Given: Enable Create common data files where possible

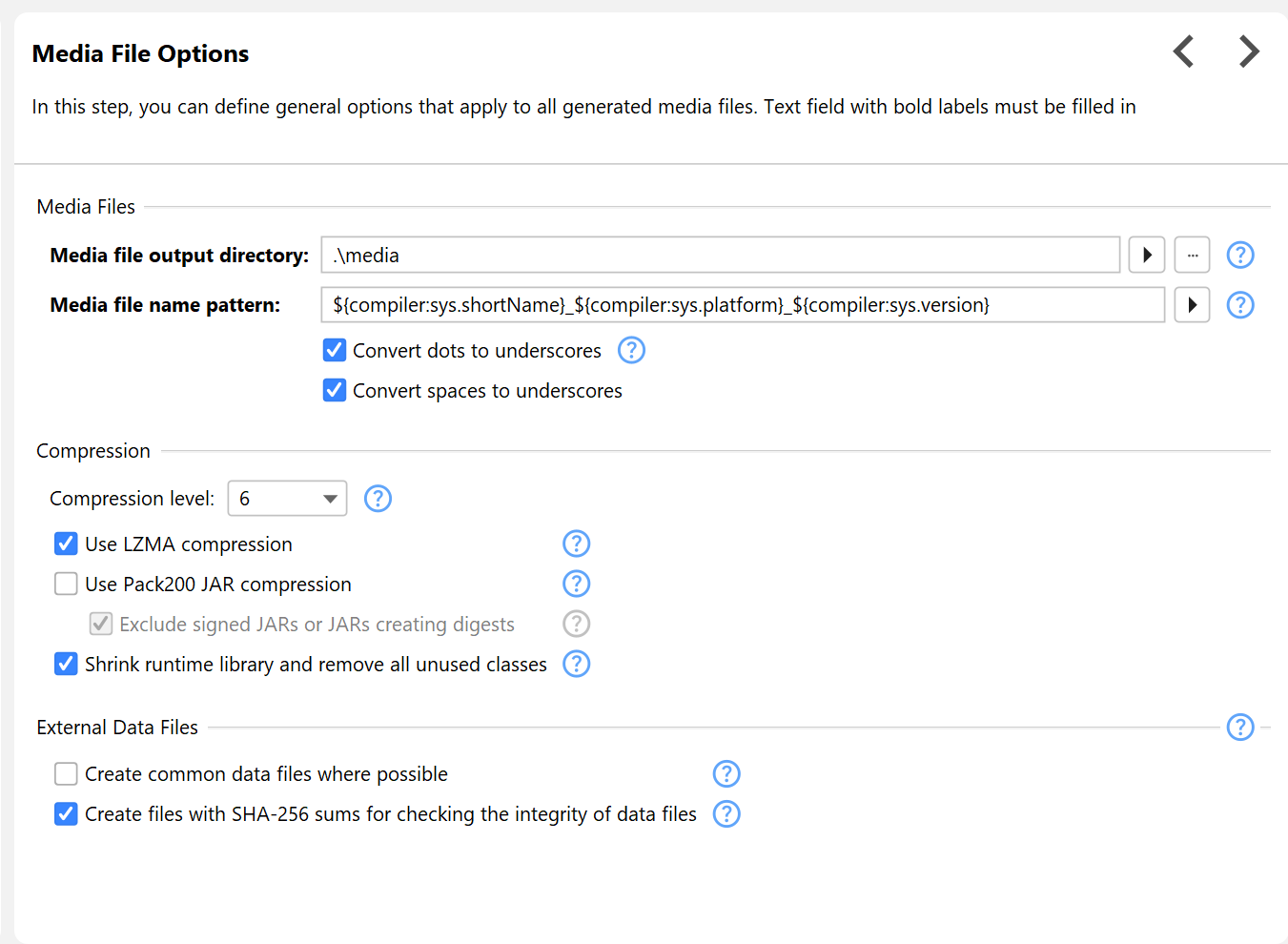Looking at the screenshot, I should (66, 773).
